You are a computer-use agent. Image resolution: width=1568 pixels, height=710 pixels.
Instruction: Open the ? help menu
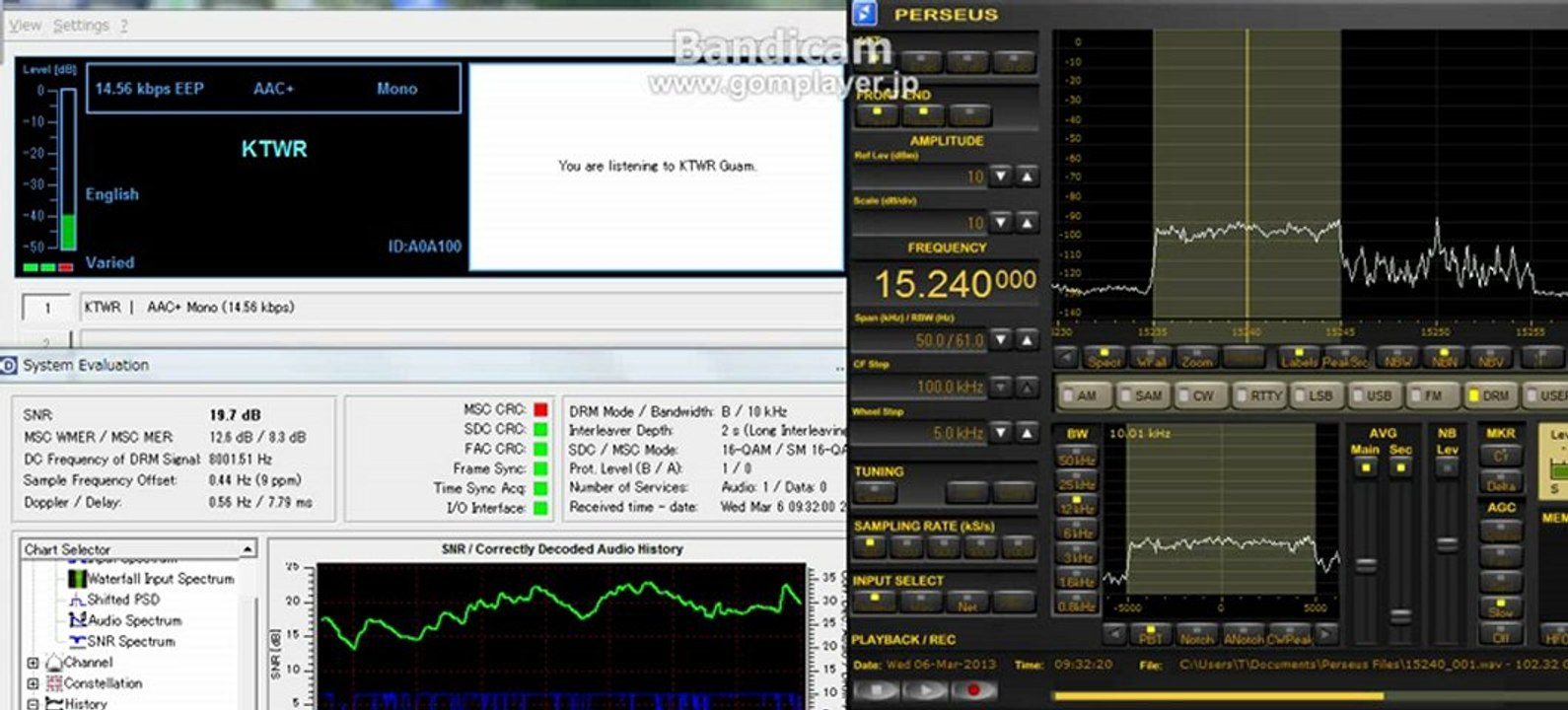coord(124,26)
